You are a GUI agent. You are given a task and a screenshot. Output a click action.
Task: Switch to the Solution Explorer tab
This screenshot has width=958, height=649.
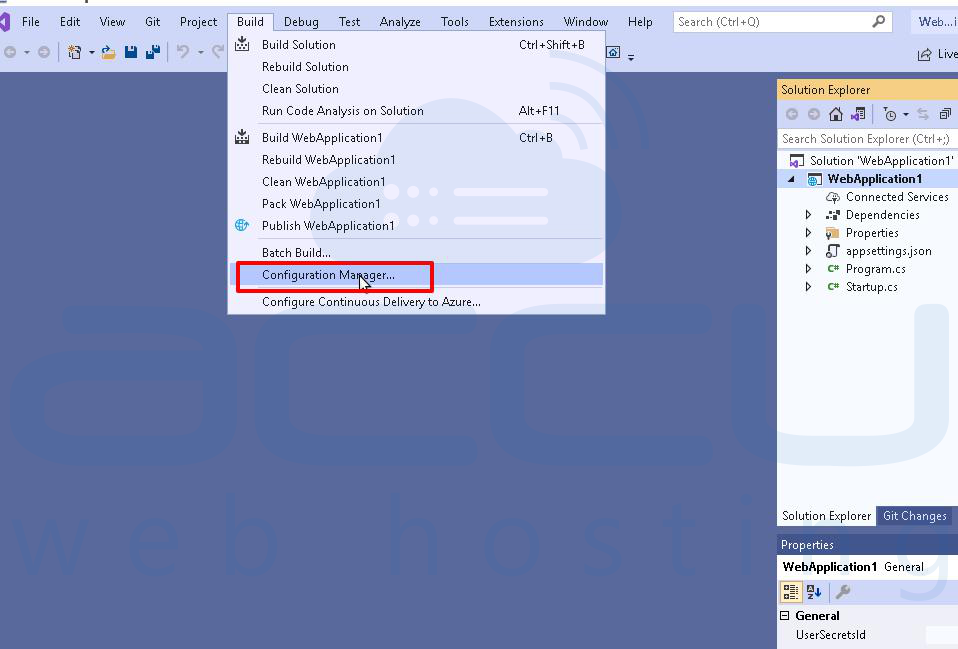(826, 516)
